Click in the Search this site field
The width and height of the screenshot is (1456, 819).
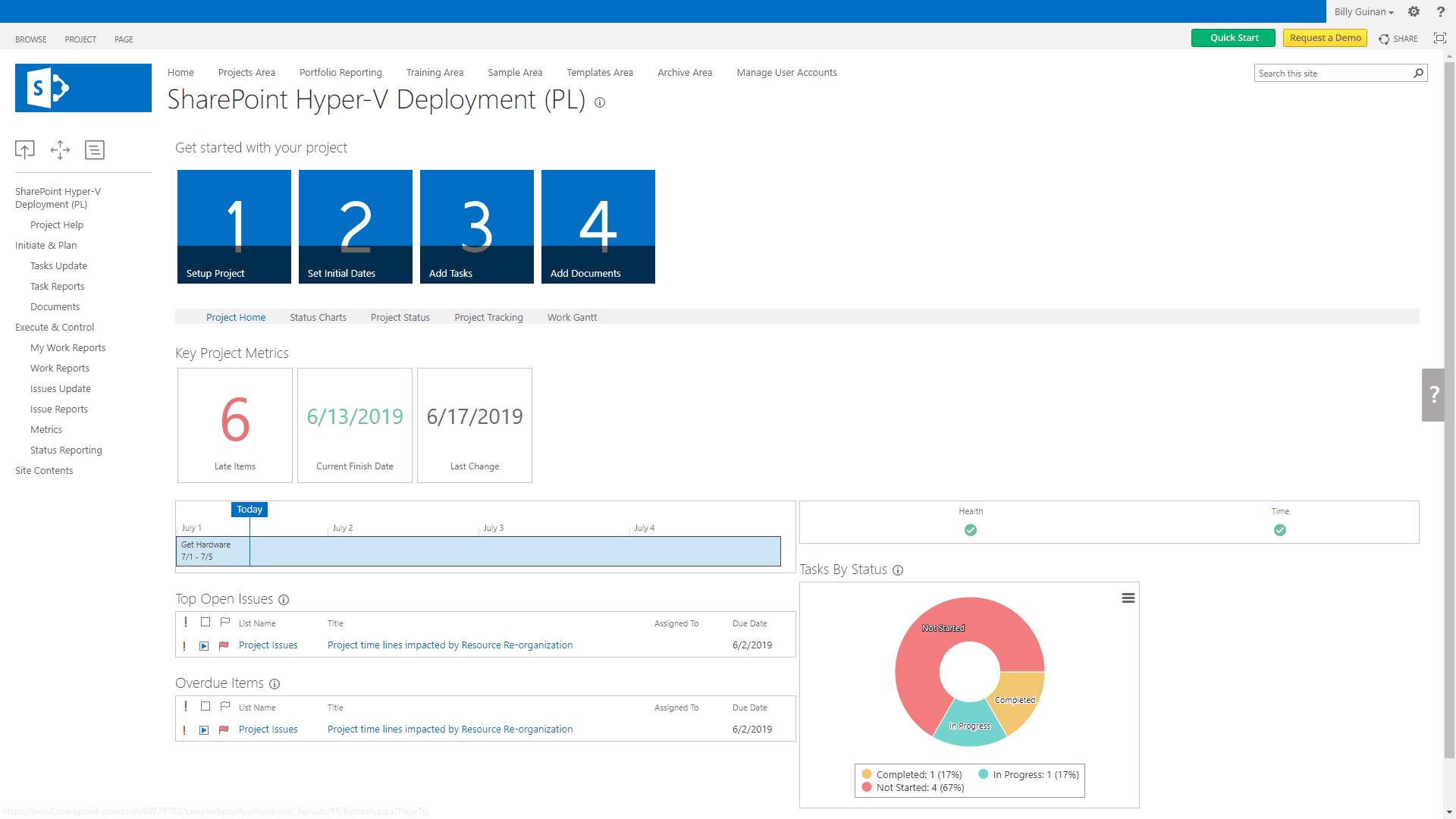coord(1332,73)
